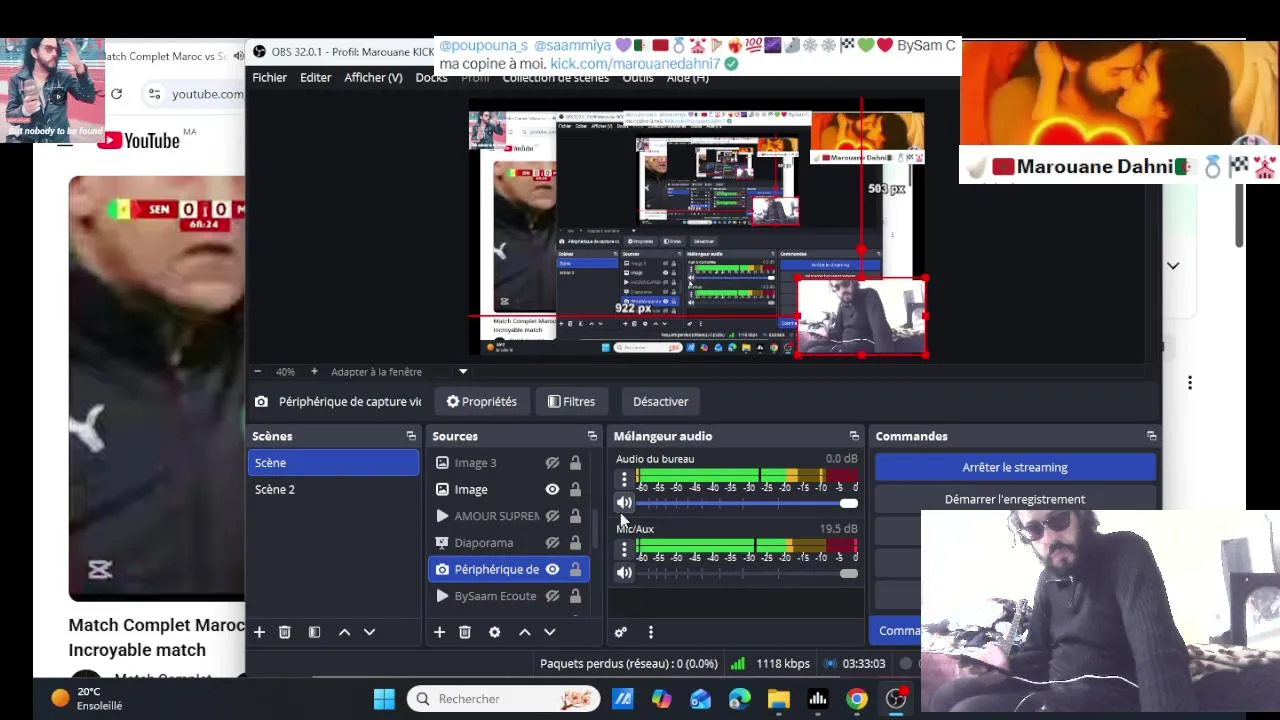
Task: Click Arrêter le streaming
Action: coord(1015,467)
